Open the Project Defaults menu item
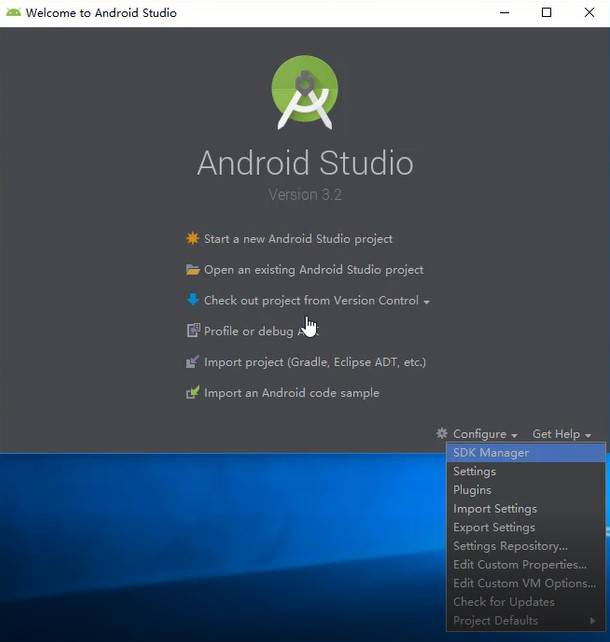610x642 pixels. coord(526,621)
